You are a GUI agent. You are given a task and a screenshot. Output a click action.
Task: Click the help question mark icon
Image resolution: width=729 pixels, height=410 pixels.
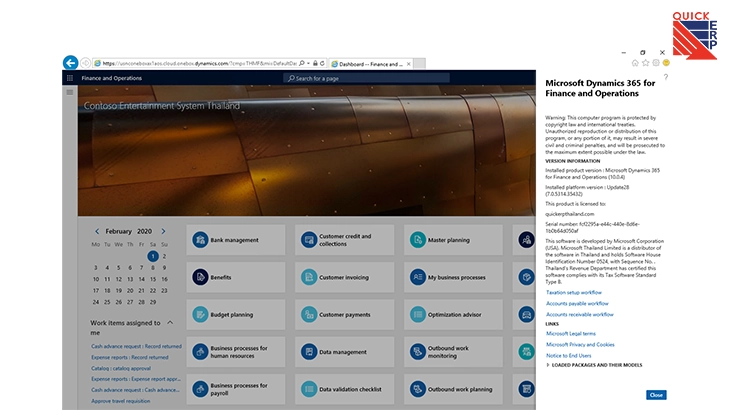(666, 77)
